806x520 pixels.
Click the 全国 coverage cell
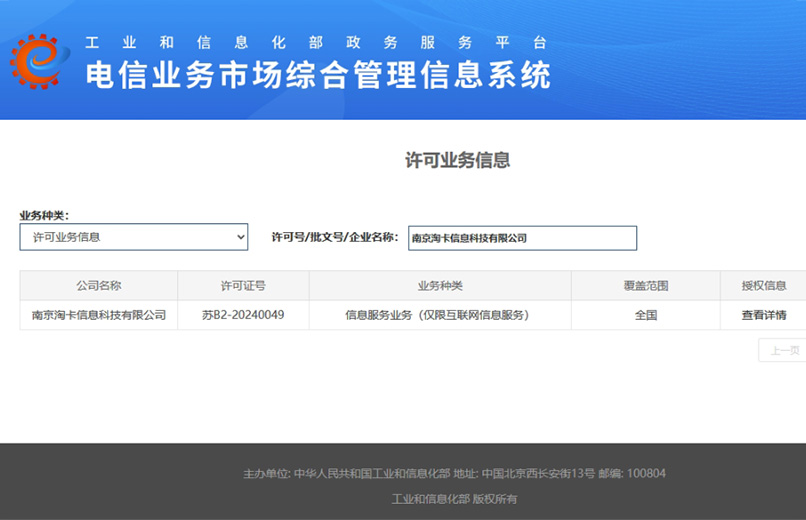pyautogui.click(x=646, y=315)
